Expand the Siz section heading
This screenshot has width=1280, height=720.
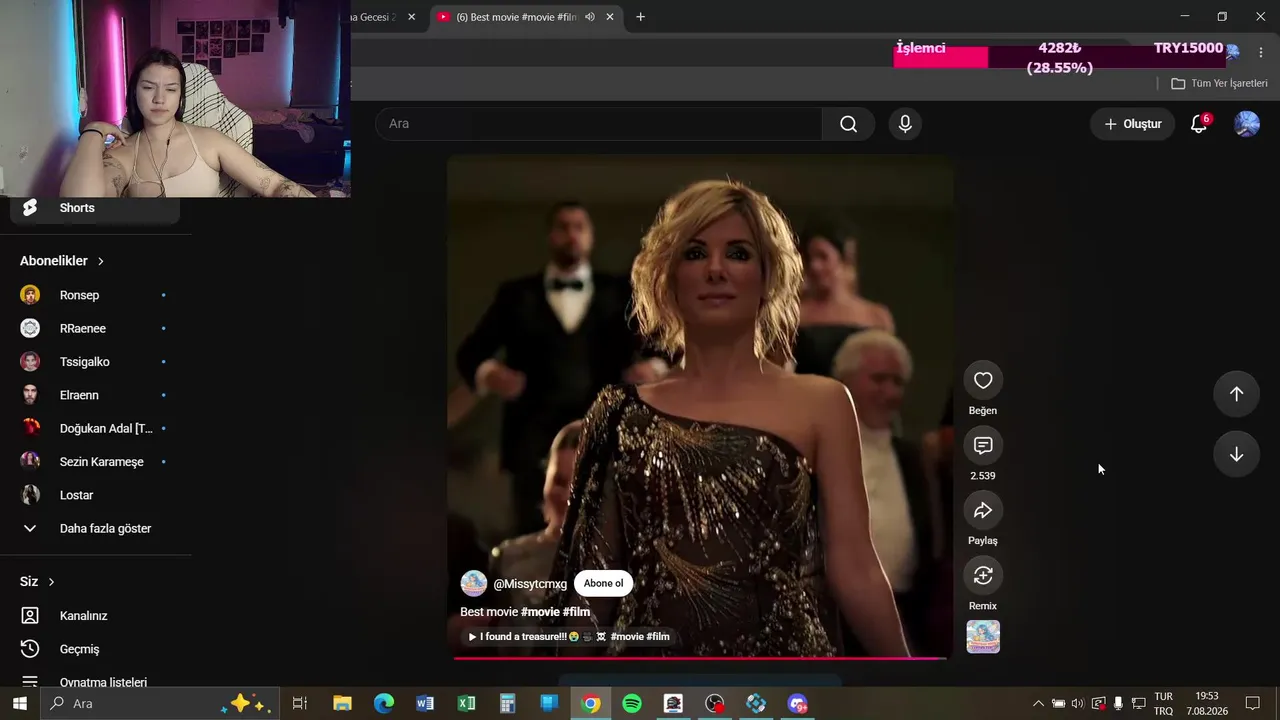pyautogui.click(x=37, y=582)
